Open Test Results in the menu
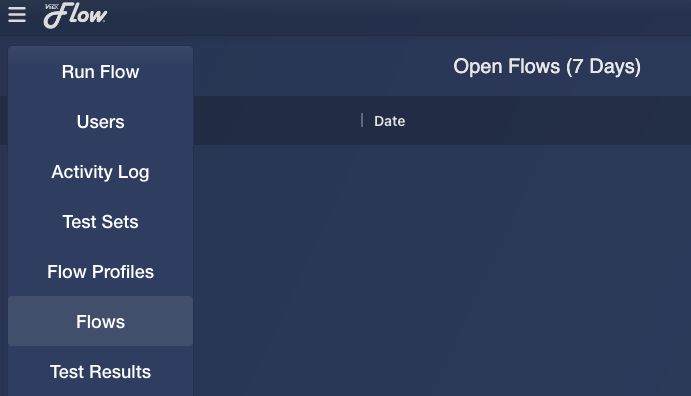The image size is (691, 396). [100, 372]
